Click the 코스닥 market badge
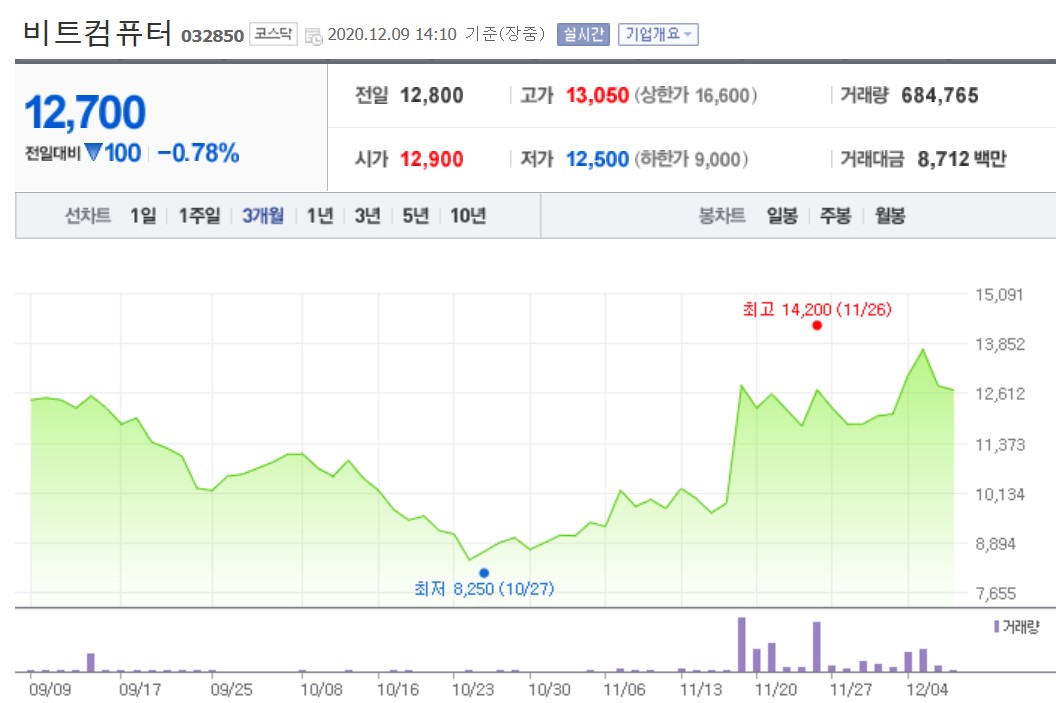The image size is (1056, 703). click(x=273, y=34)
